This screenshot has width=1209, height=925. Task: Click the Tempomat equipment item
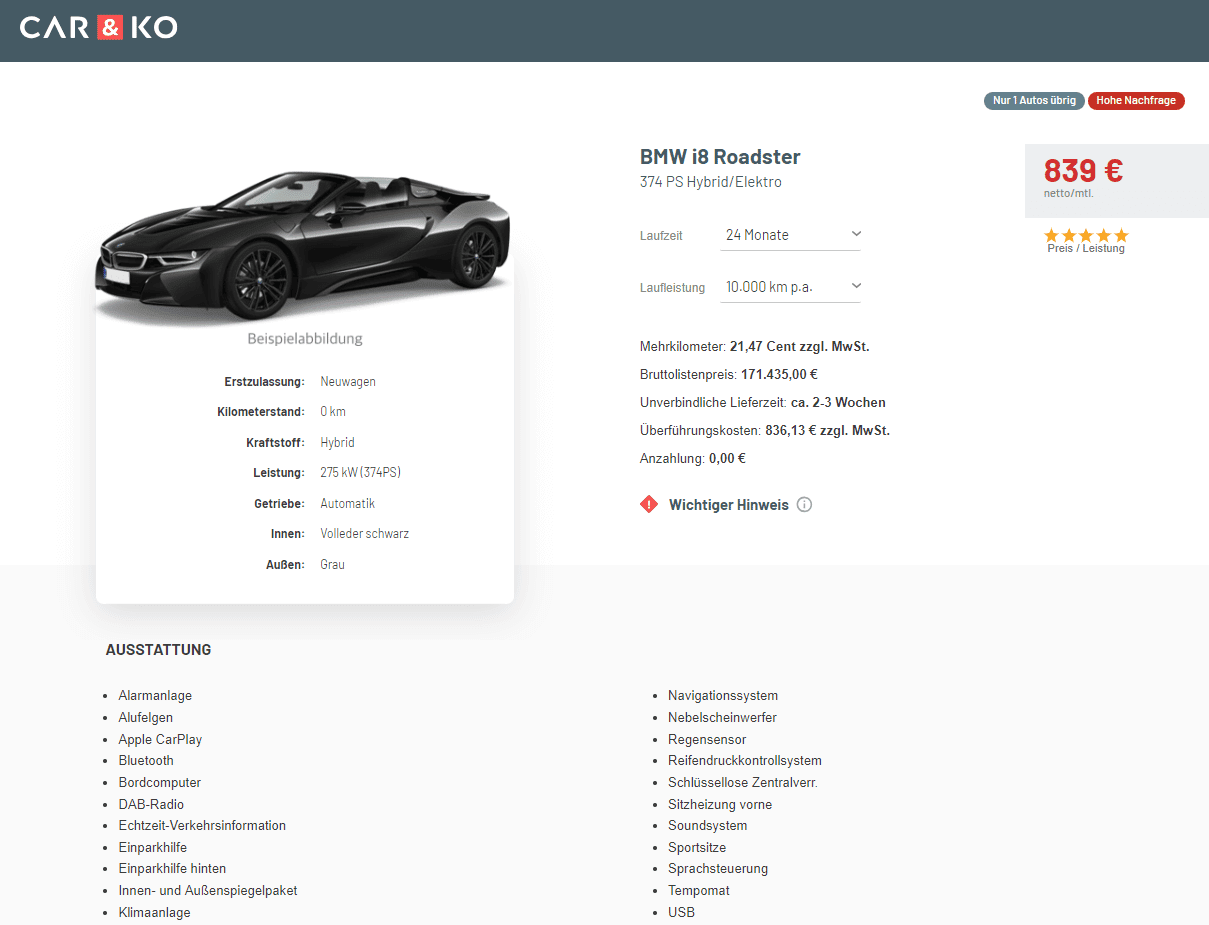[x=699, y=891]
